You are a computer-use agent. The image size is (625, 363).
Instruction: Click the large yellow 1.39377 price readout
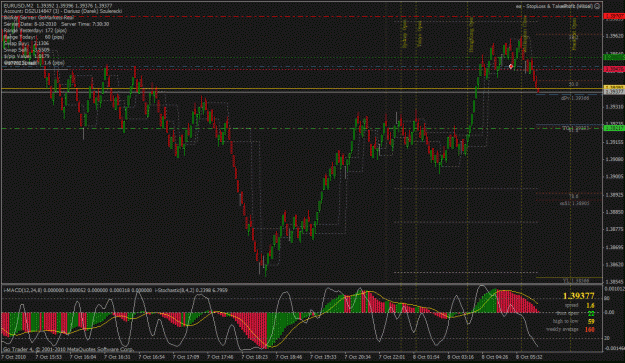point(578,296)
